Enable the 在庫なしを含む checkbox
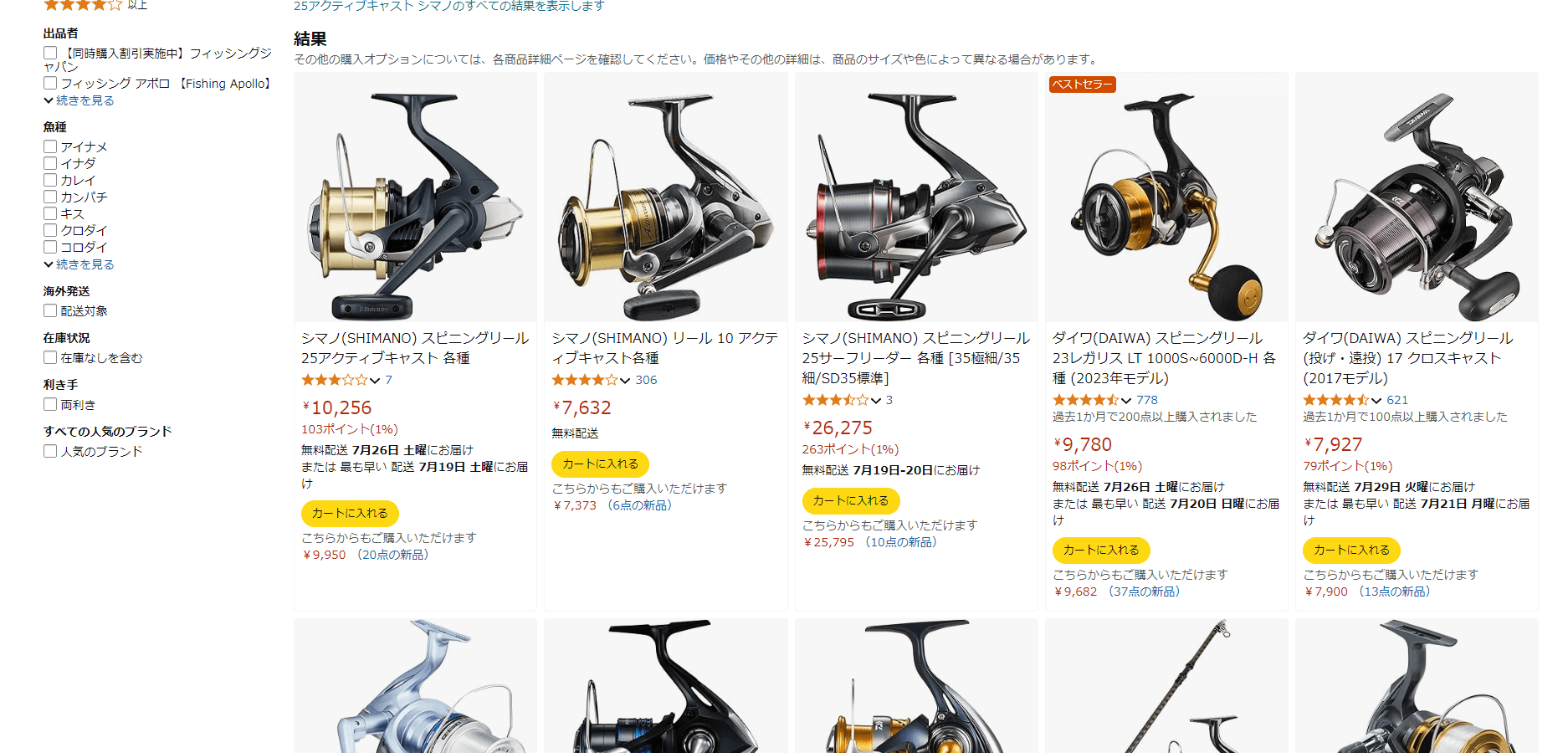The image size is (1568, 753). tap(50, 357)
